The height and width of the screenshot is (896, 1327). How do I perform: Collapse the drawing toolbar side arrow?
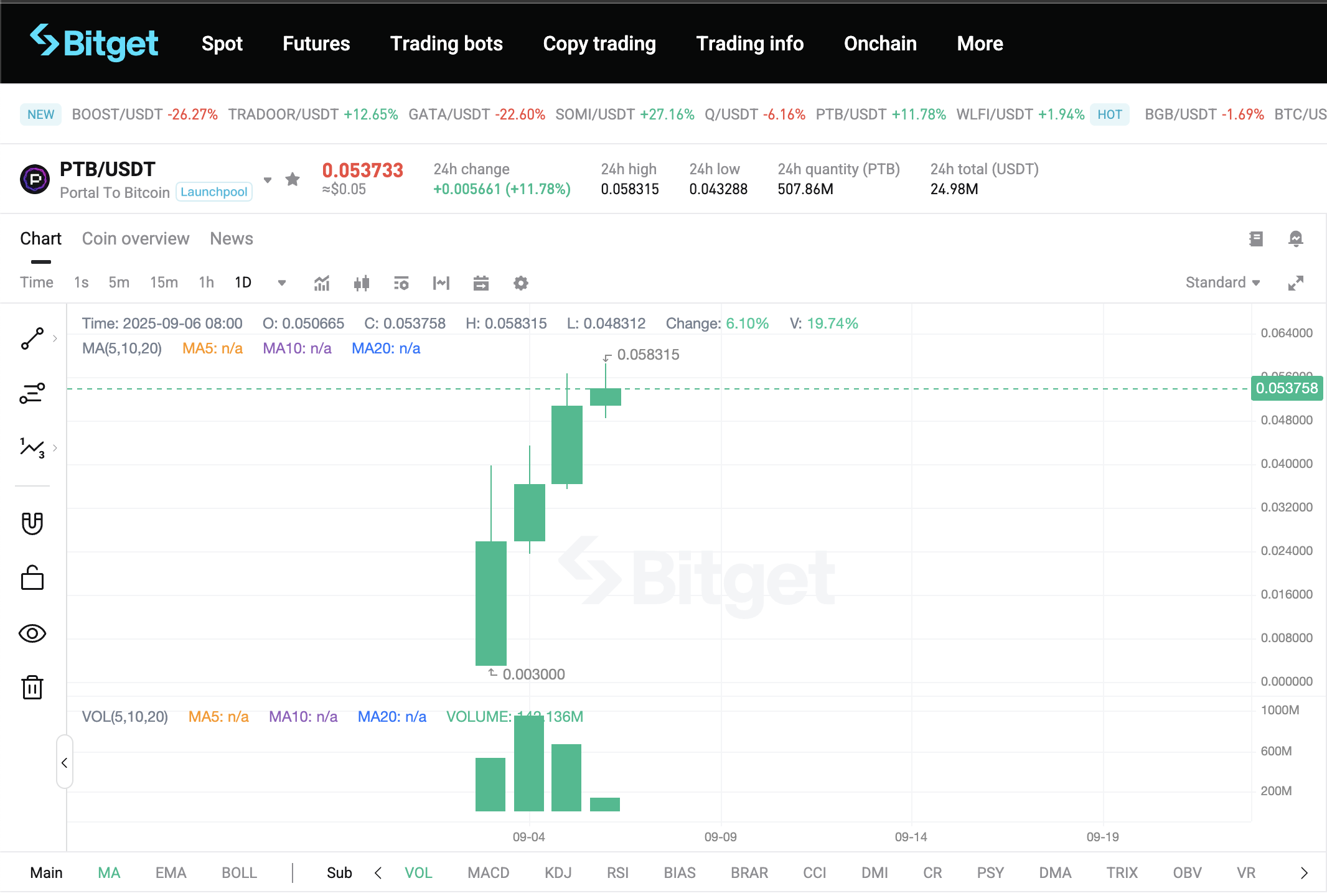(64, 763)
